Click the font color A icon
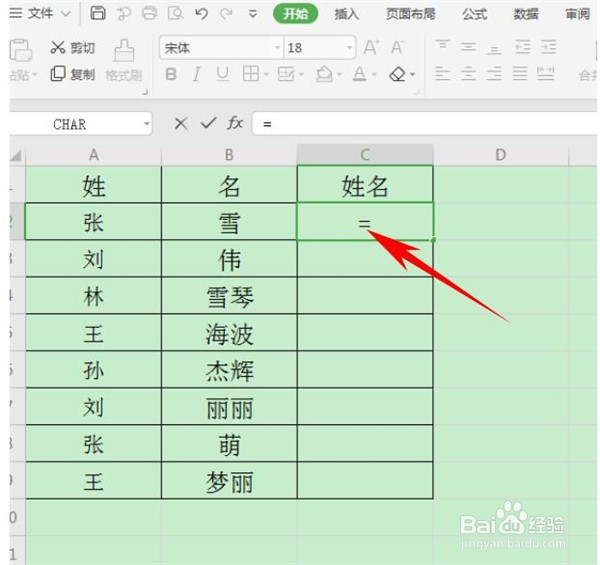Image resolution: width=600 pixels, height=565 pixels. coord(359,73)
